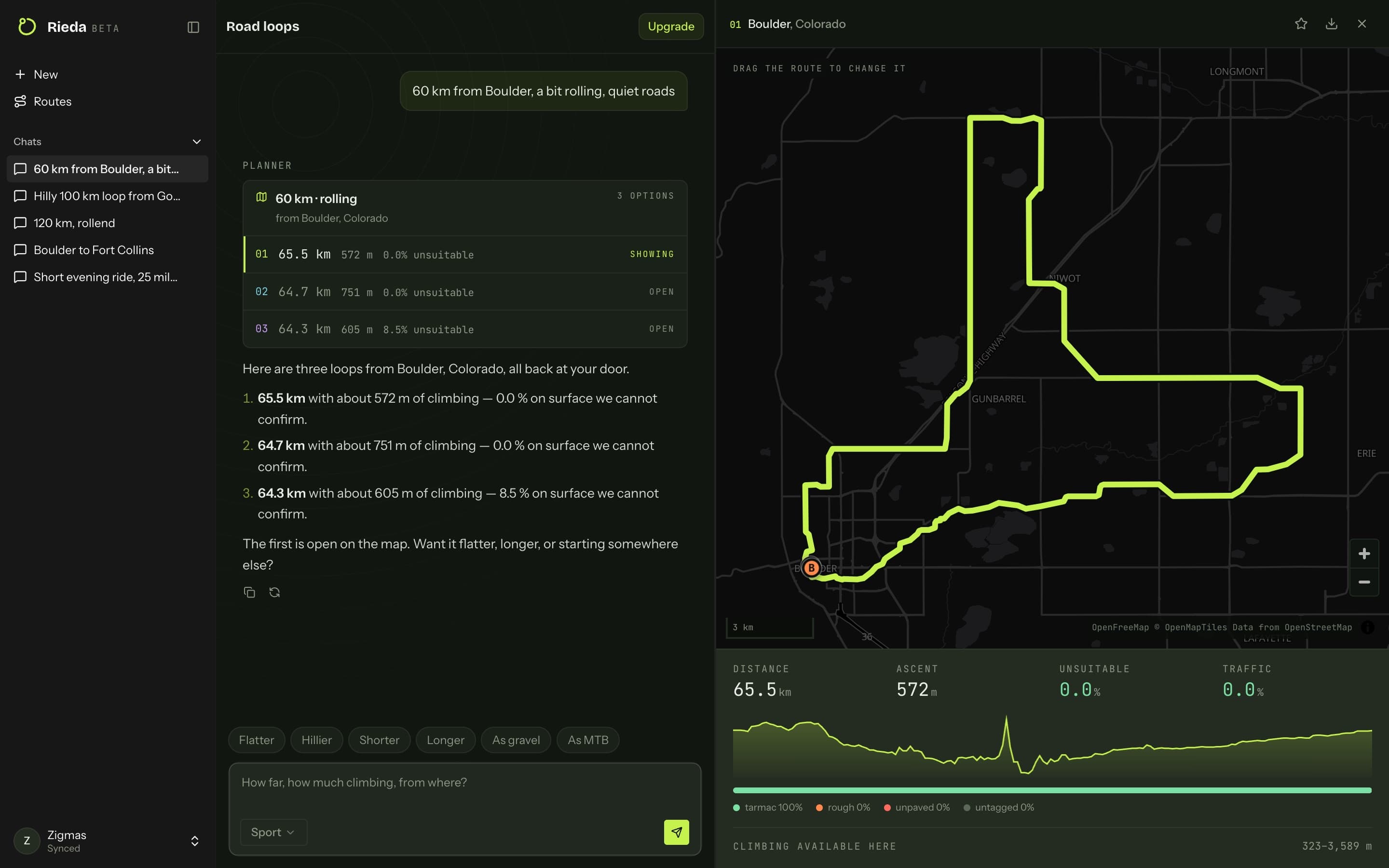Open the 'Boulder to Fort Collins' chat
The height and width of the screenshot is (868, 1389).
(x=108, y=250)
